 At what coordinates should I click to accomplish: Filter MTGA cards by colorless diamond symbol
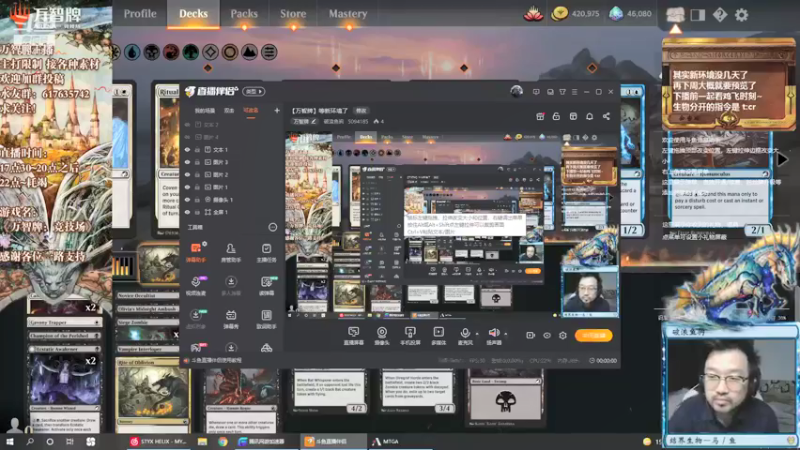210,52
